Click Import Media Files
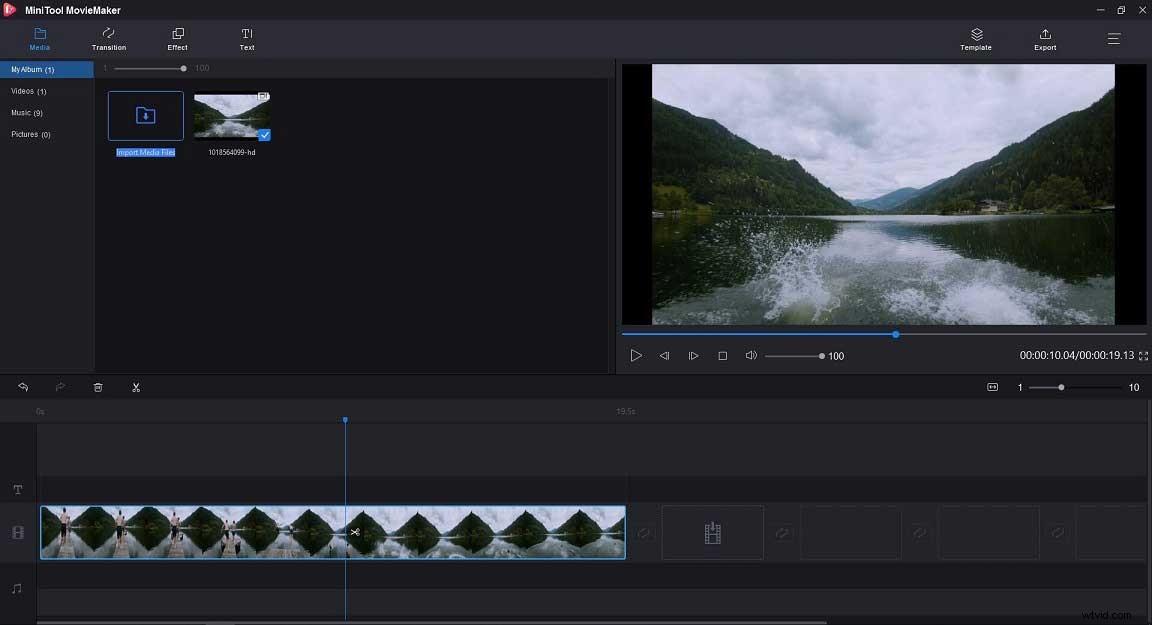 click(x=145, y=115)
